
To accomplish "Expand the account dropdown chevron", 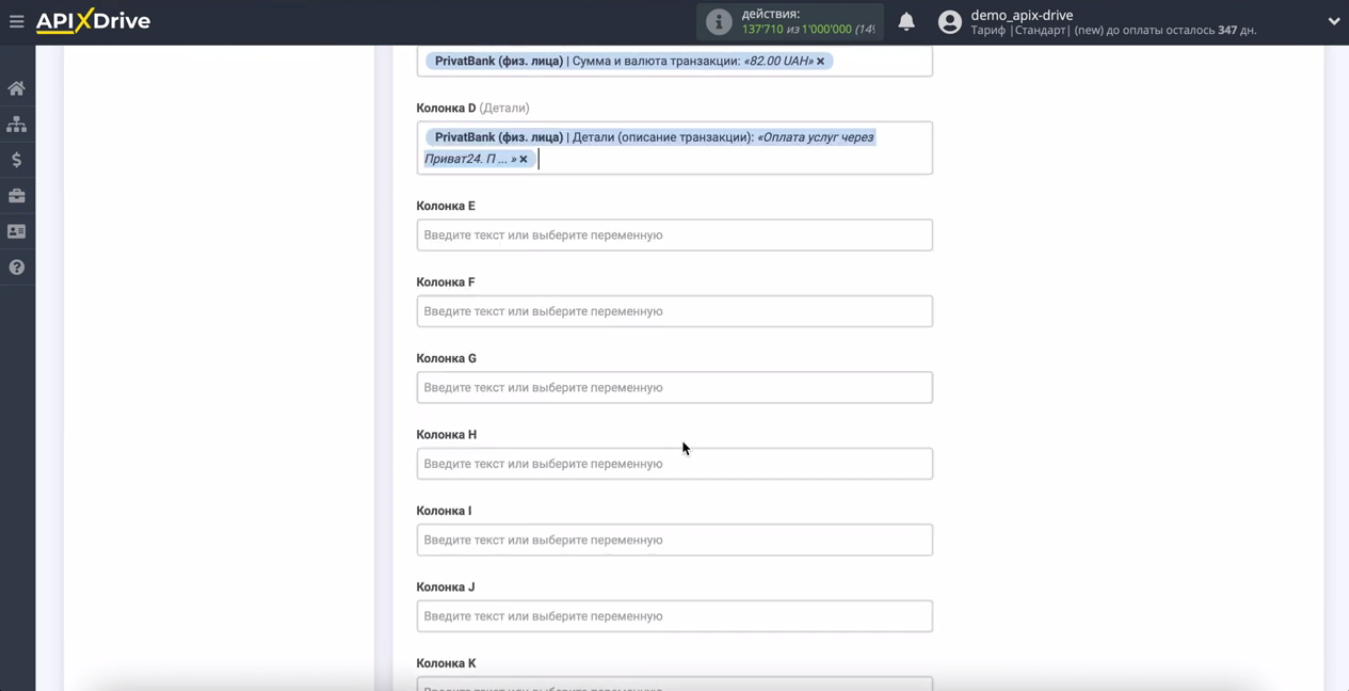I will tap(1333, 22).
